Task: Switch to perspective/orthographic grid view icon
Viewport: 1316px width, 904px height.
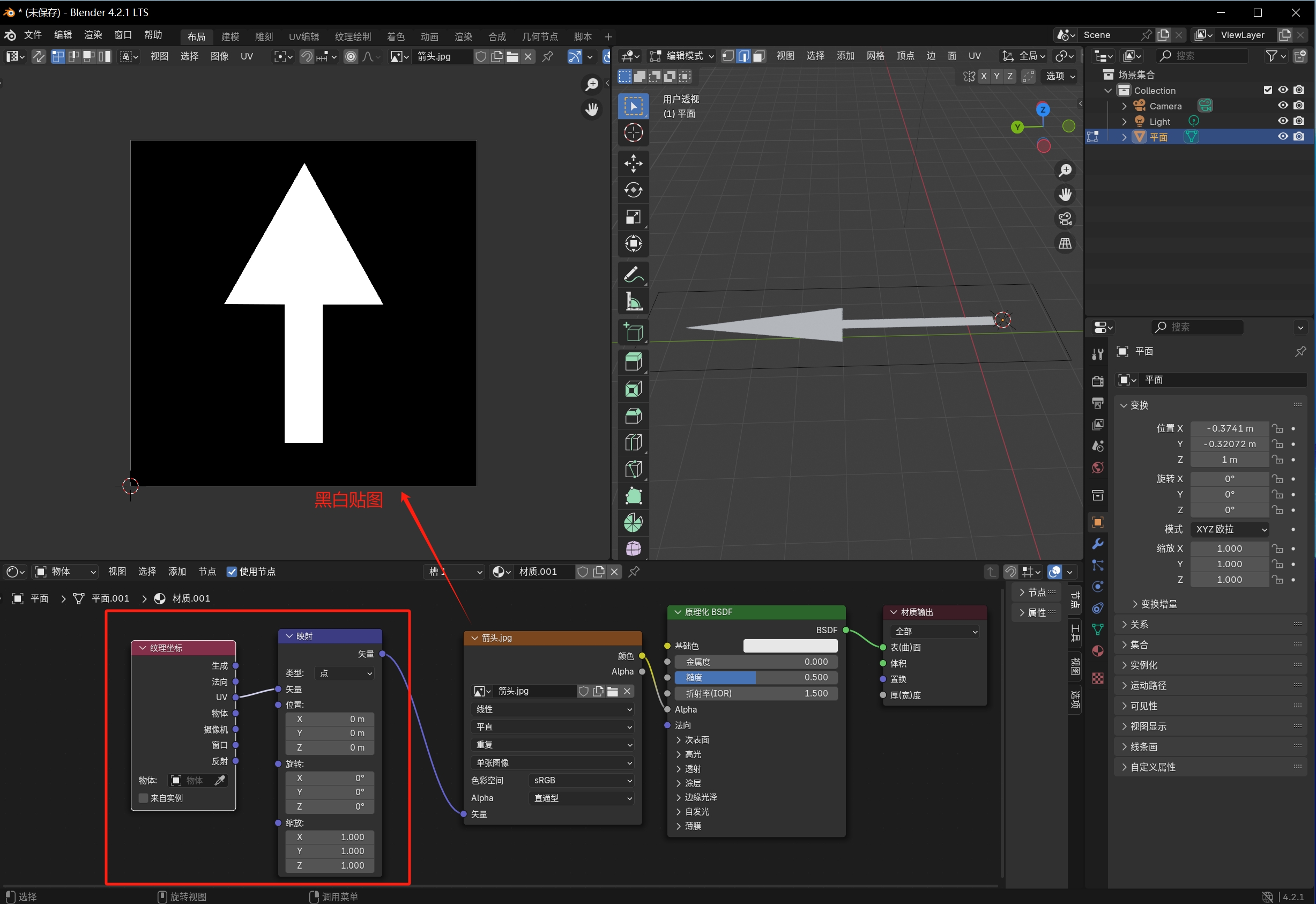Action: coord(1065,243)
